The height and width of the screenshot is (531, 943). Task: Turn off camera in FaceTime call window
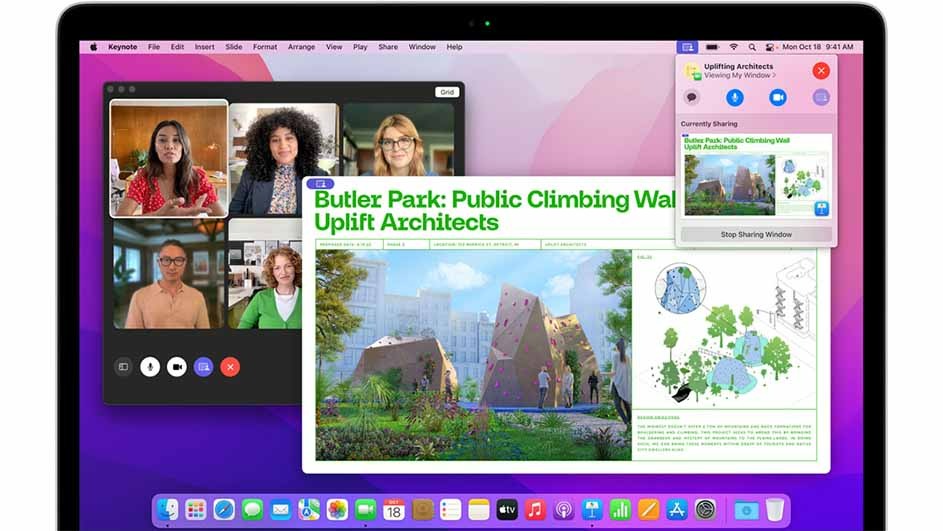pos(177,367)
